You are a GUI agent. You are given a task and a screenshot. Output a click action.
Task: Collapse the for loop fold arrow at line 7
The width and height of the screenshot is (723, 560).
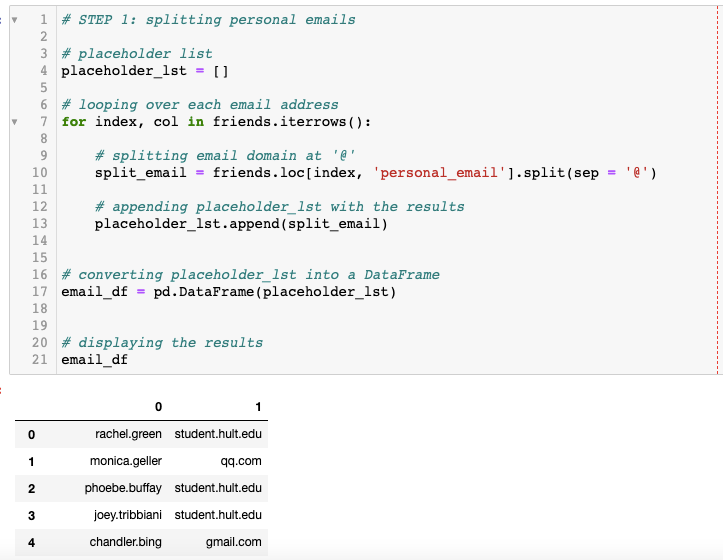coord(14,122)
